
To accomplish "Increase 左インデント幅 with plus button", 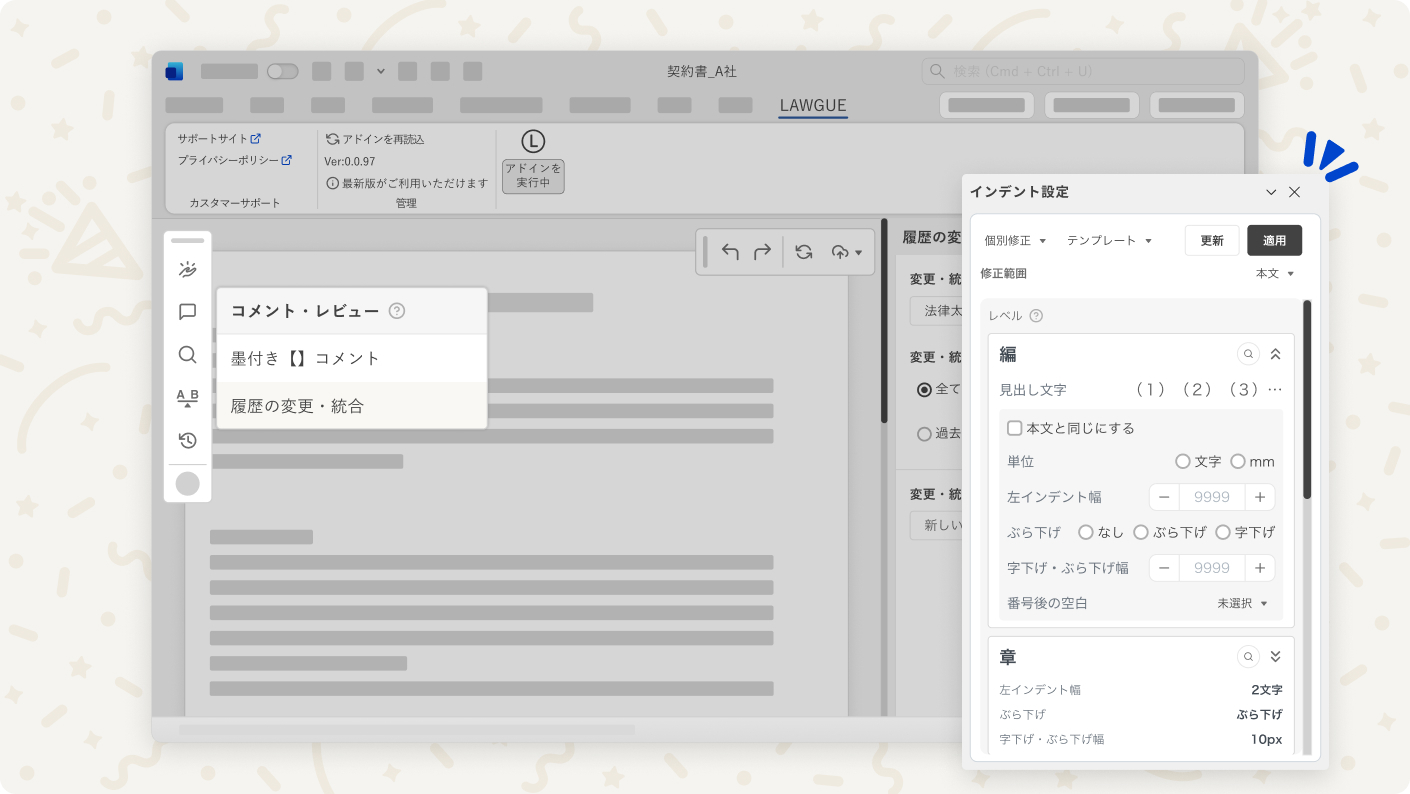I will pyautogui.click(x=1260, y=497).
